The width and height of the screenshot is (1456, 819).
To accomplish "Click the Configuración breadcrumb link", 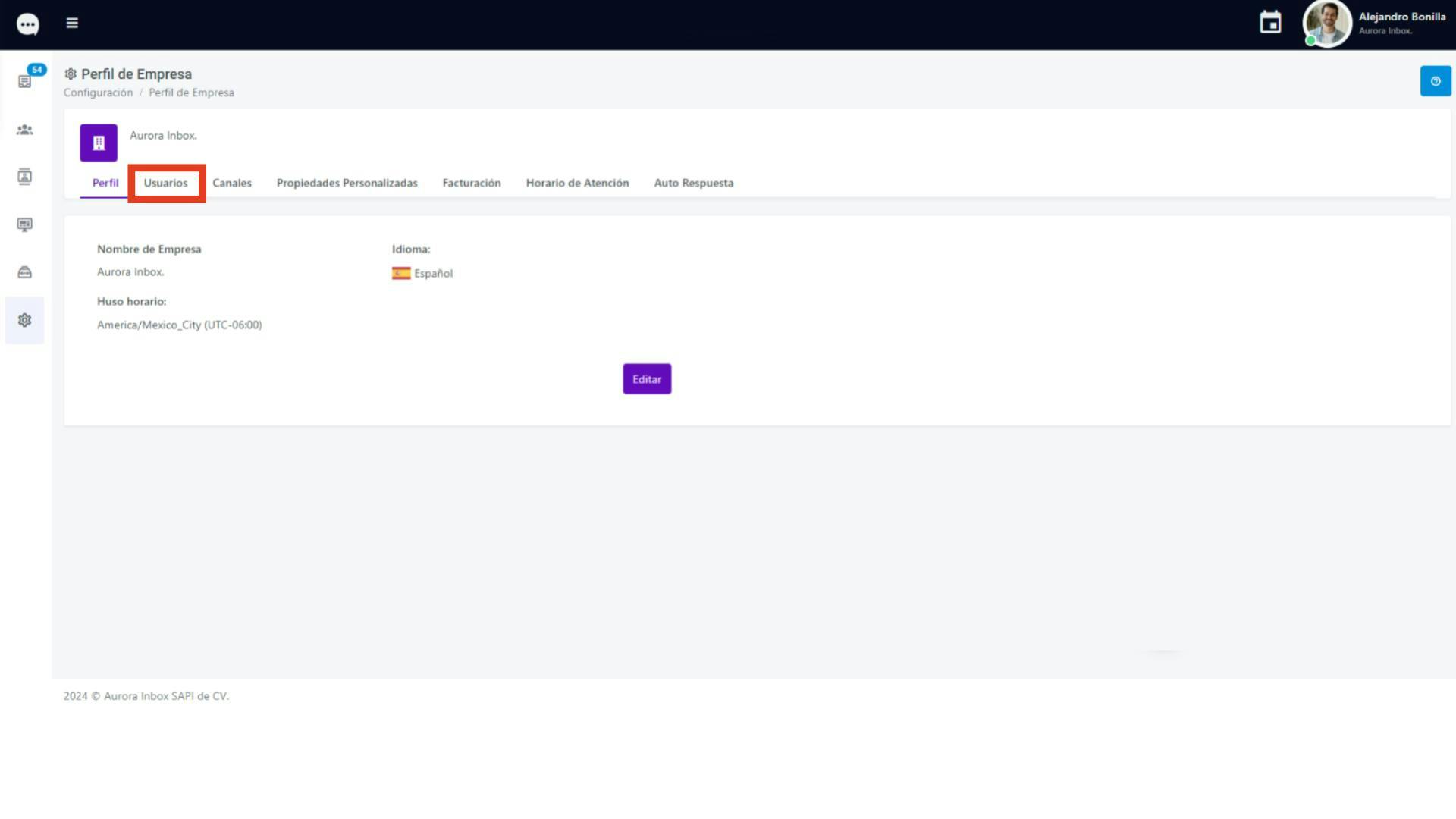I will 98,93.
